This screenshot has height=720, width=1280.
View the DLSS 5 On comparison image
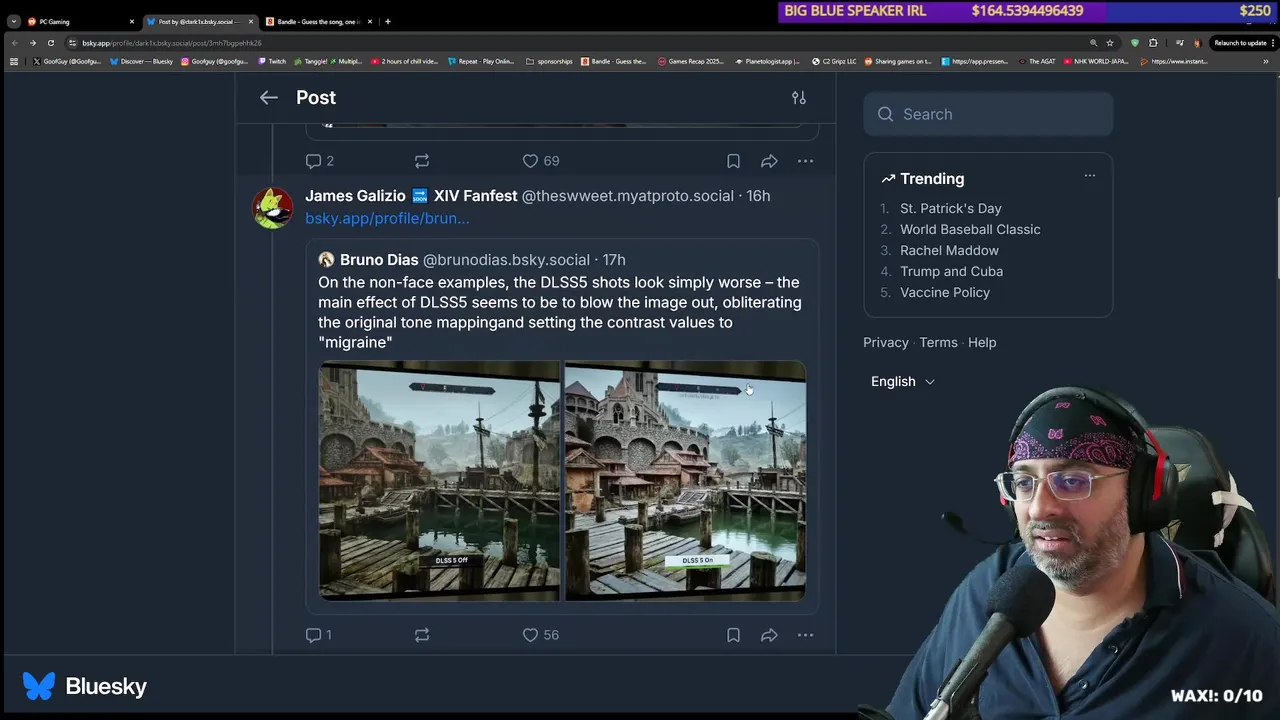click(685, 481)
